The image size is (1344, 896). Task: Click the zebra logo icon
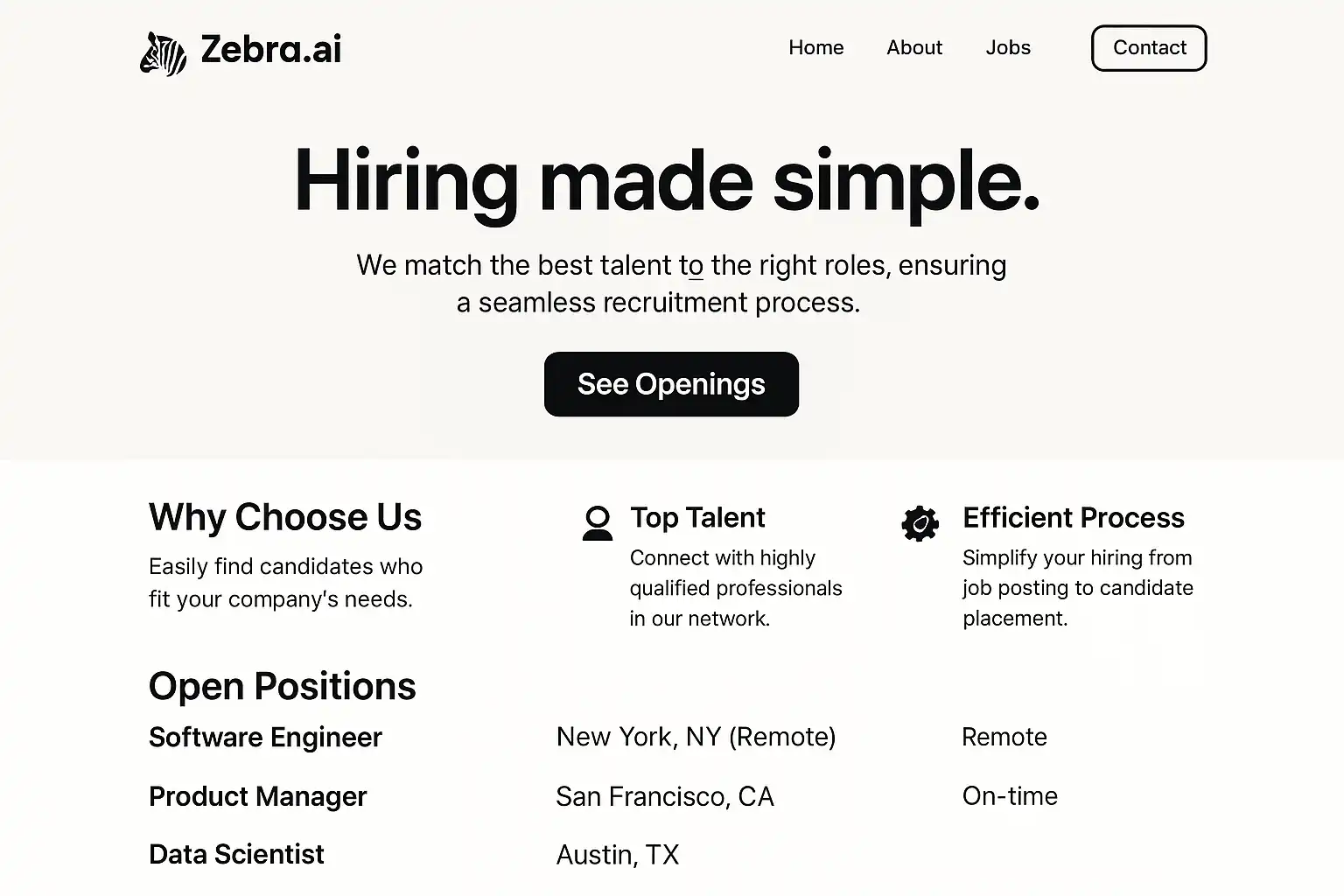tap(164, 53)
